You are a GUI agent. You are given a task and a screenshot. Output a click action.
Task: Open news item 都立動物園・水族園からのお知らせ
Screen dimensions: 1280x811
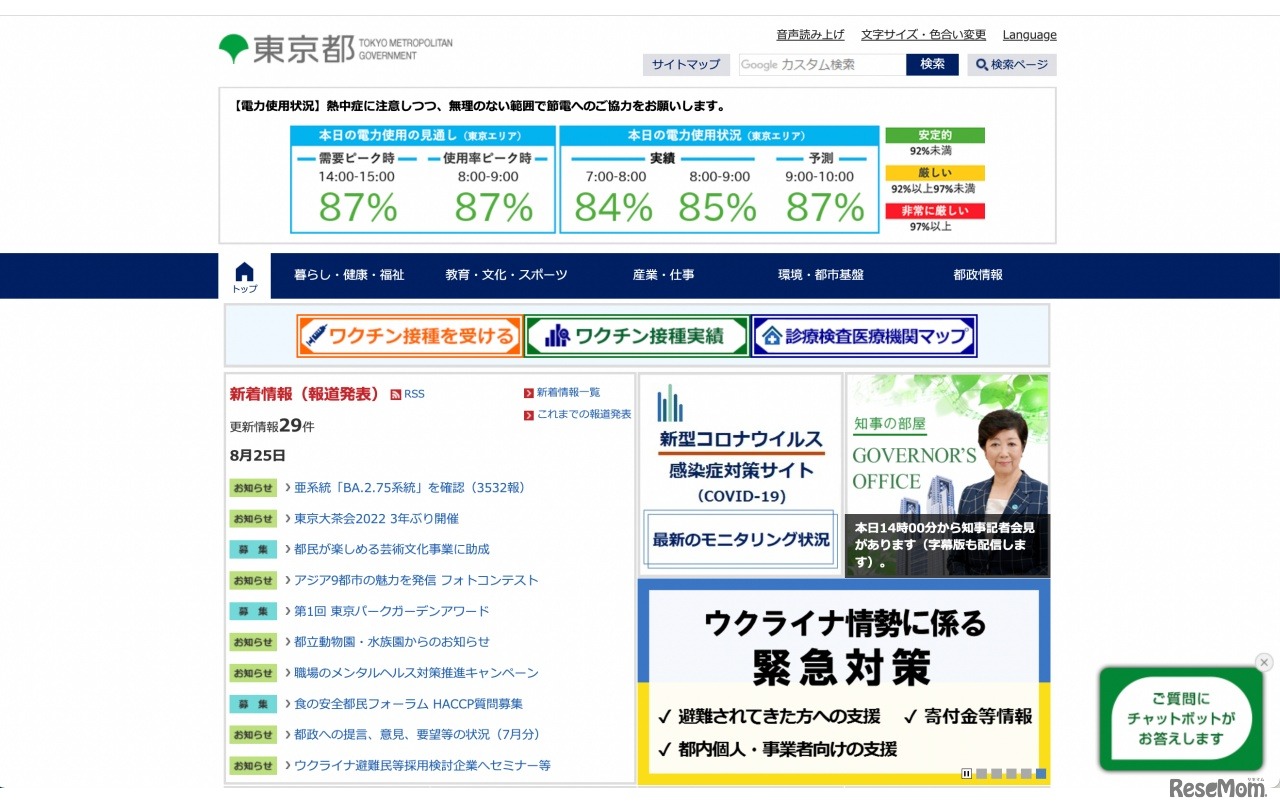pyautogui.click(x=392, y=642)
